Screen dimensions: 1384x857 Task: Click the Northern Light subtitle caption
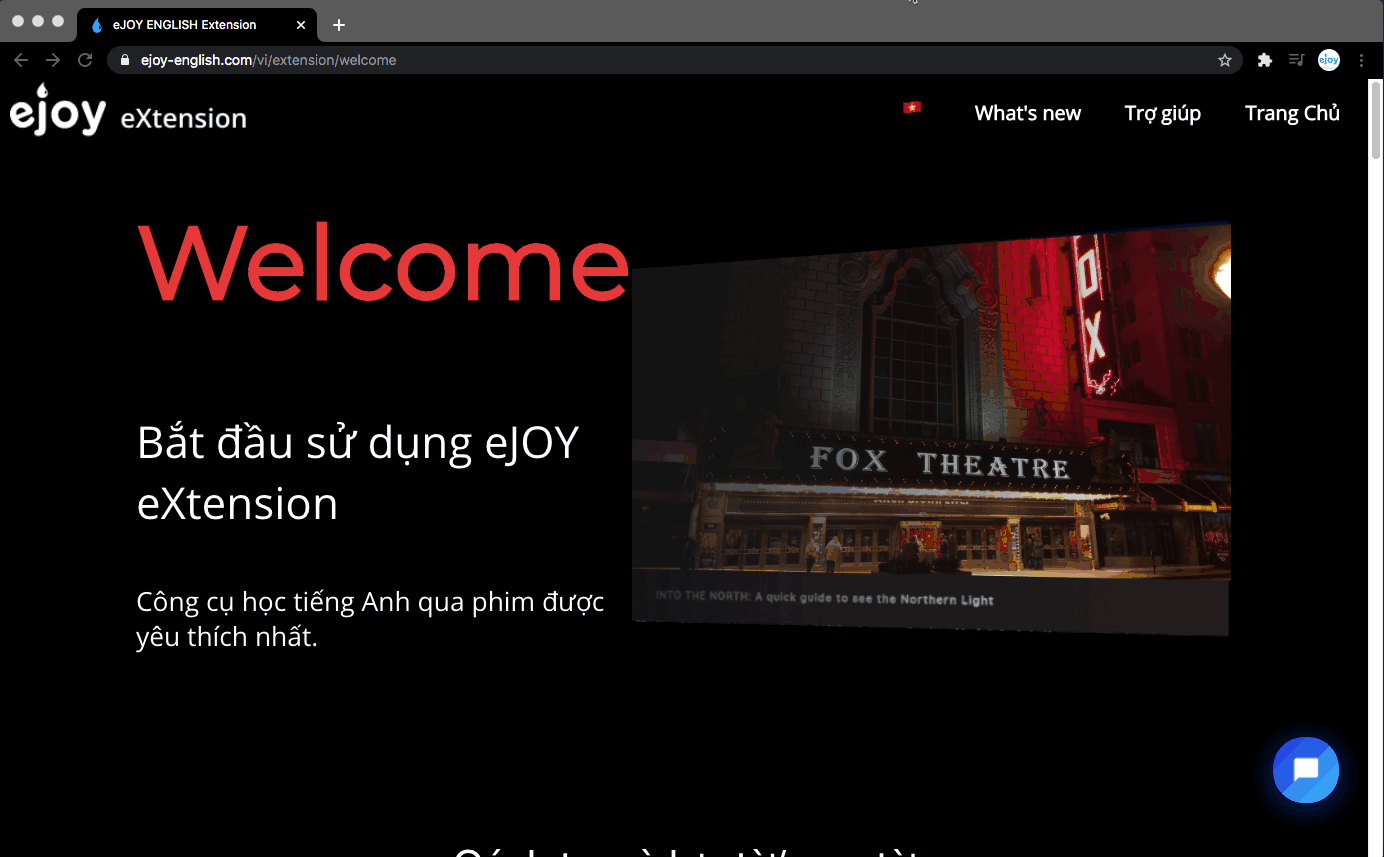point(825,599)
